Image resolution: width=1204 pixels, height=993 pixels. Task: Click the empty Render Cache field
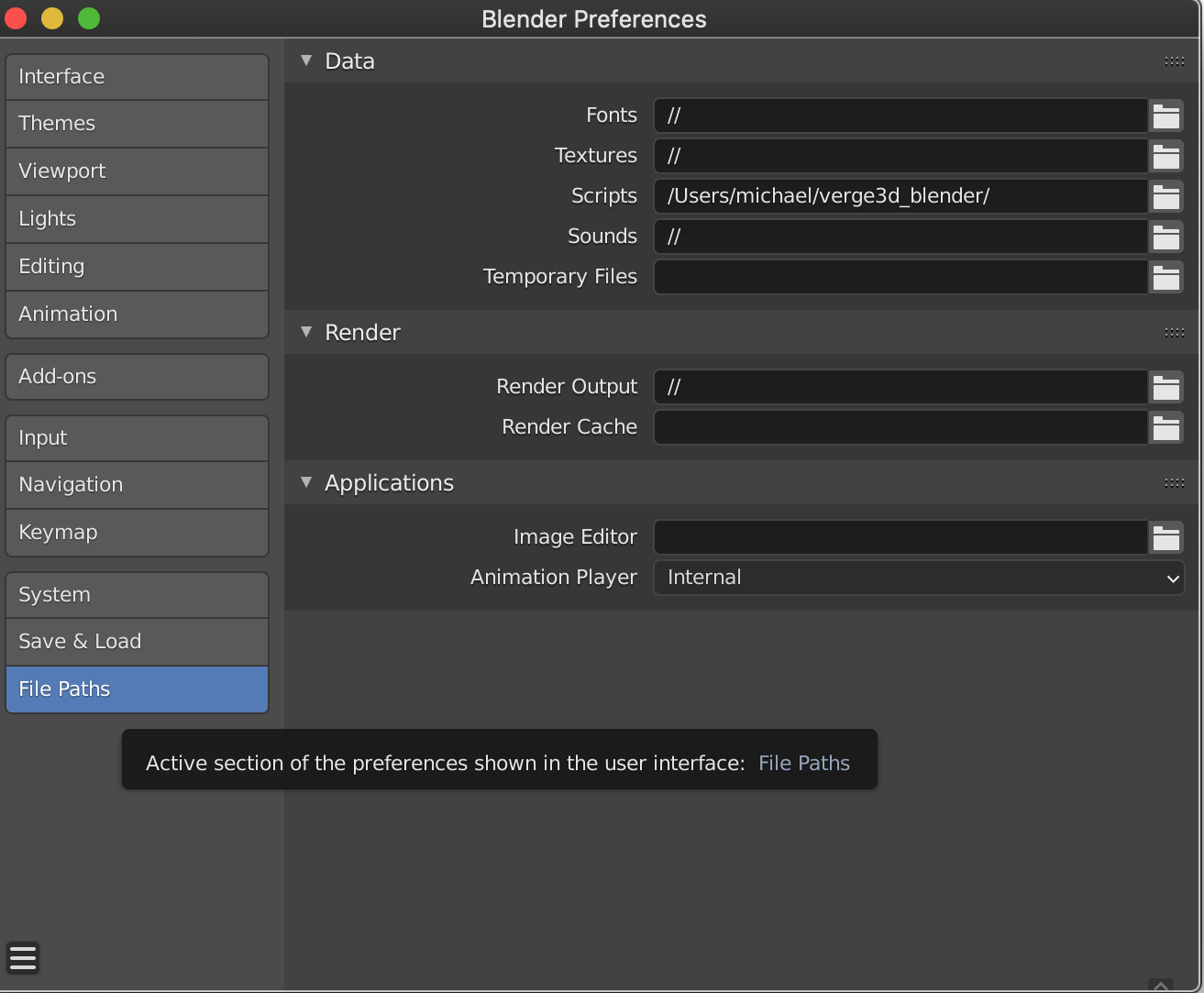tap(900, 427)
